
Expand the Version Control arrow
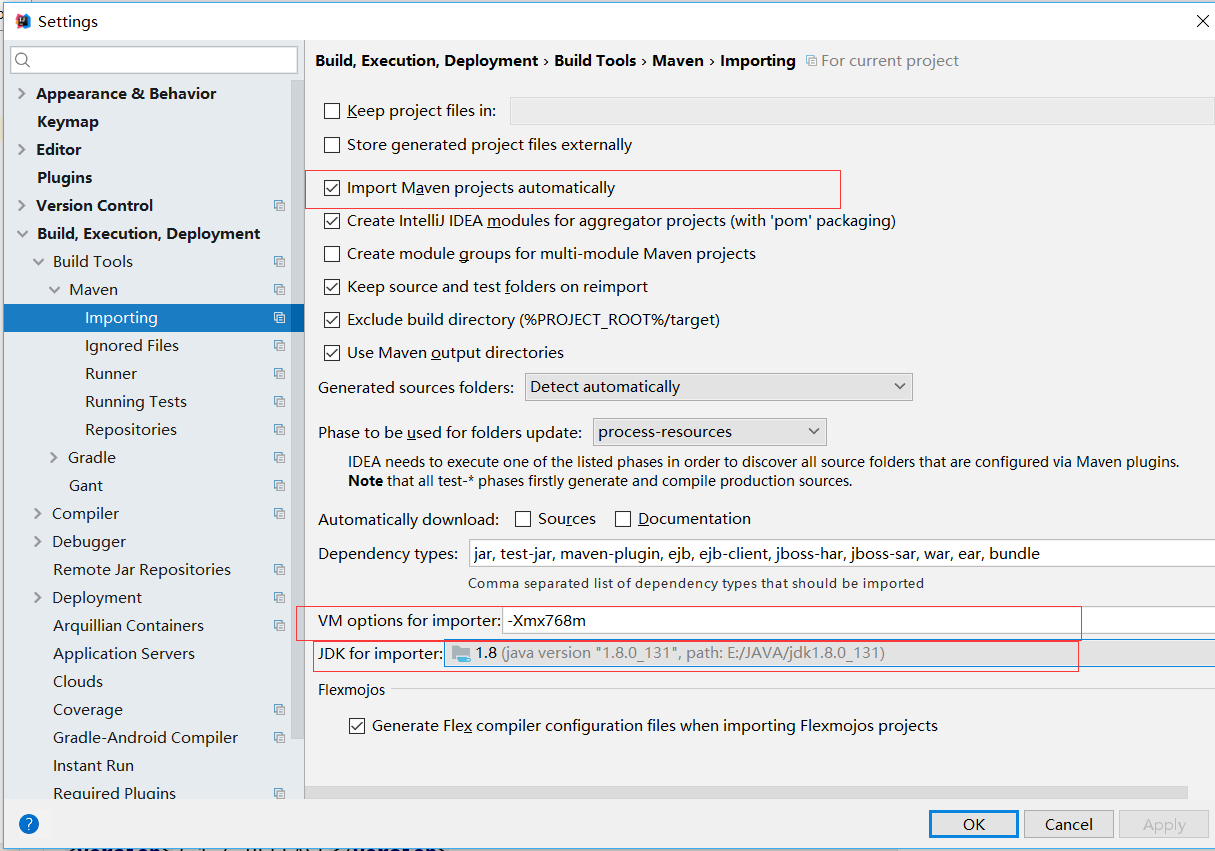[22, 205]
